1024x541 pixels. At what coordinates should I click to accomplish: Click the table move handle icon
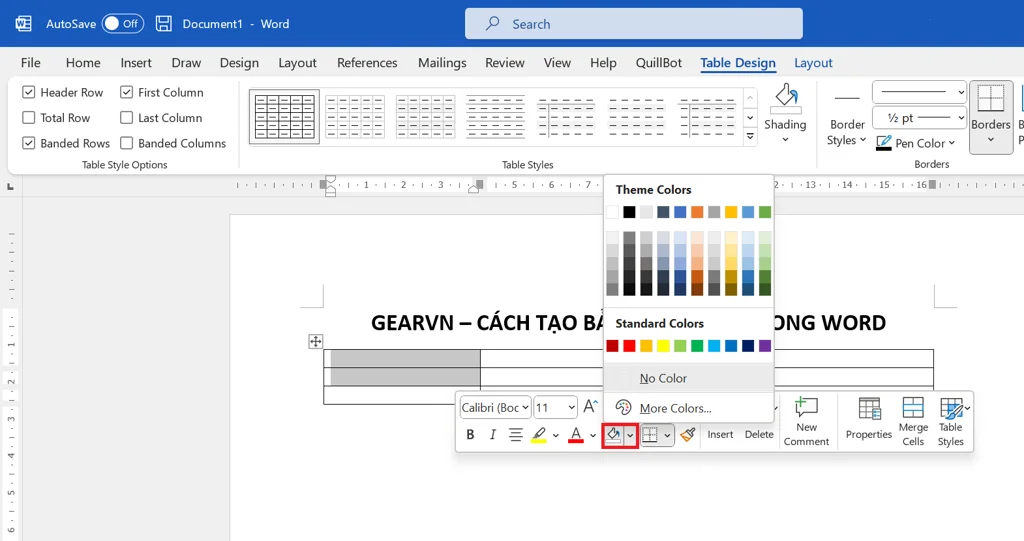tap(315, 341)
